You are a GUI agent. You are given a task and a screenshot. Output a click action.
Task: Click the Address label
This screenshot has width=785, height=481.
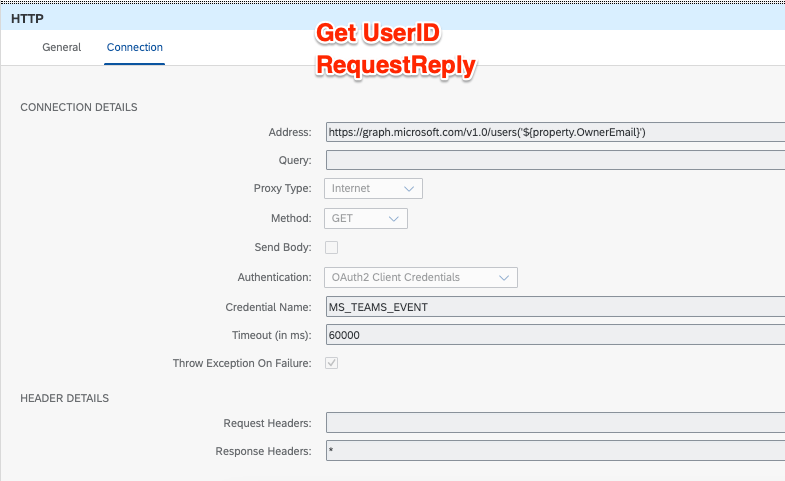tap(290, 132)
